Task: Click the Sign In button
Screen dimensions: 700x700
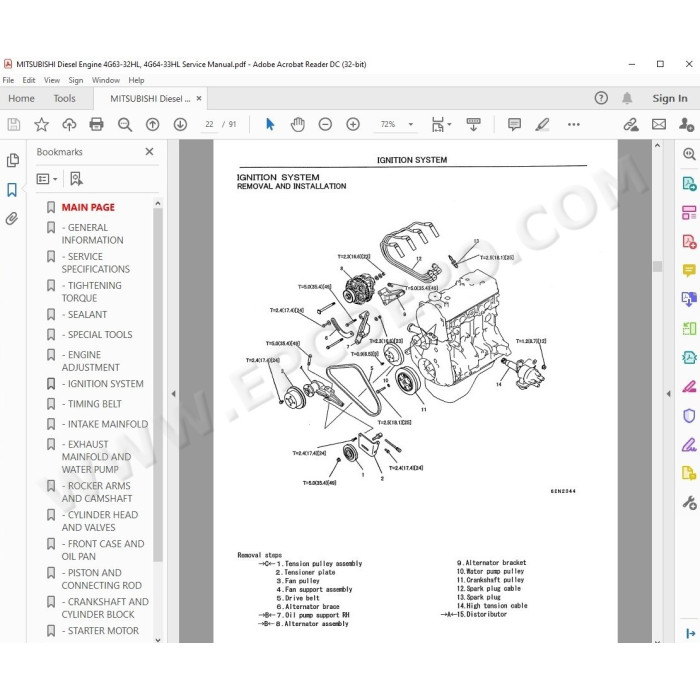Action: (x=670, y=98)
